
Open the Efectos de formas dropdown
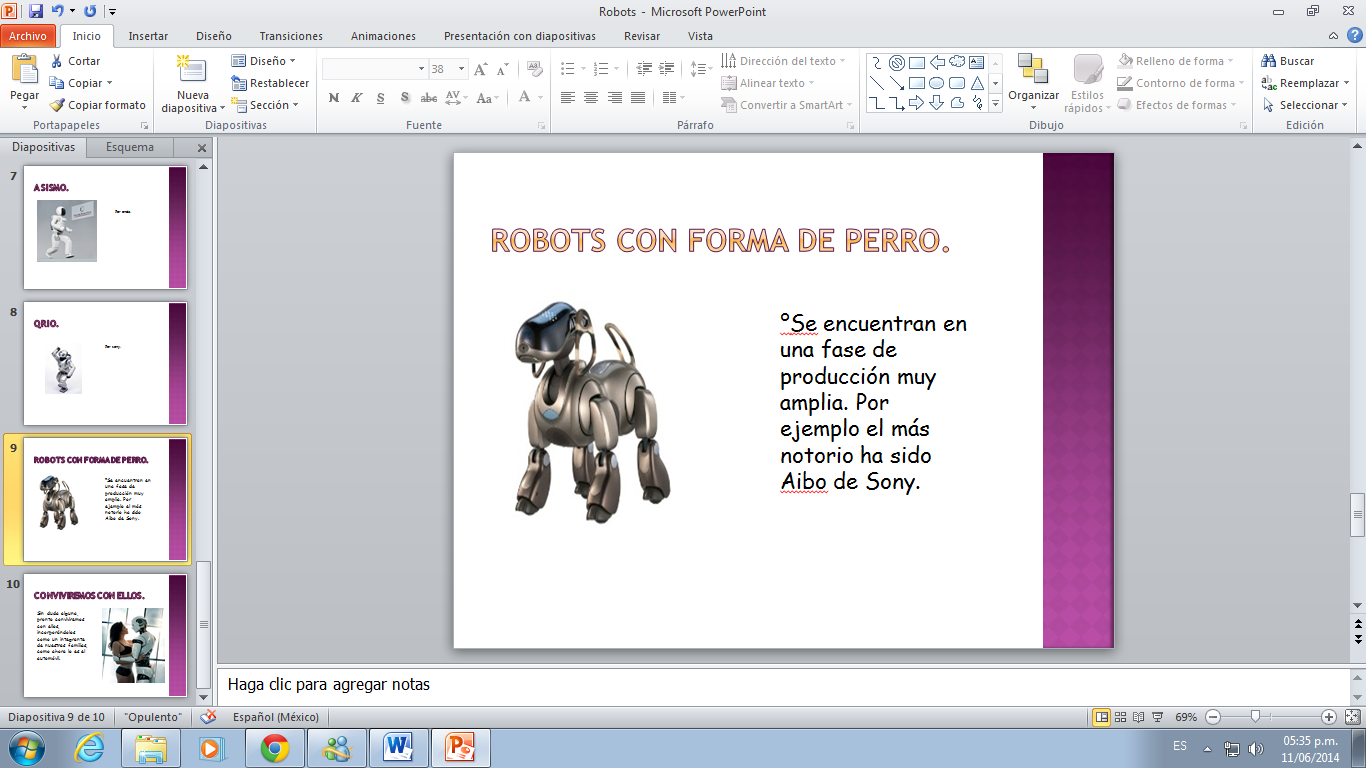click(1178, 105)
